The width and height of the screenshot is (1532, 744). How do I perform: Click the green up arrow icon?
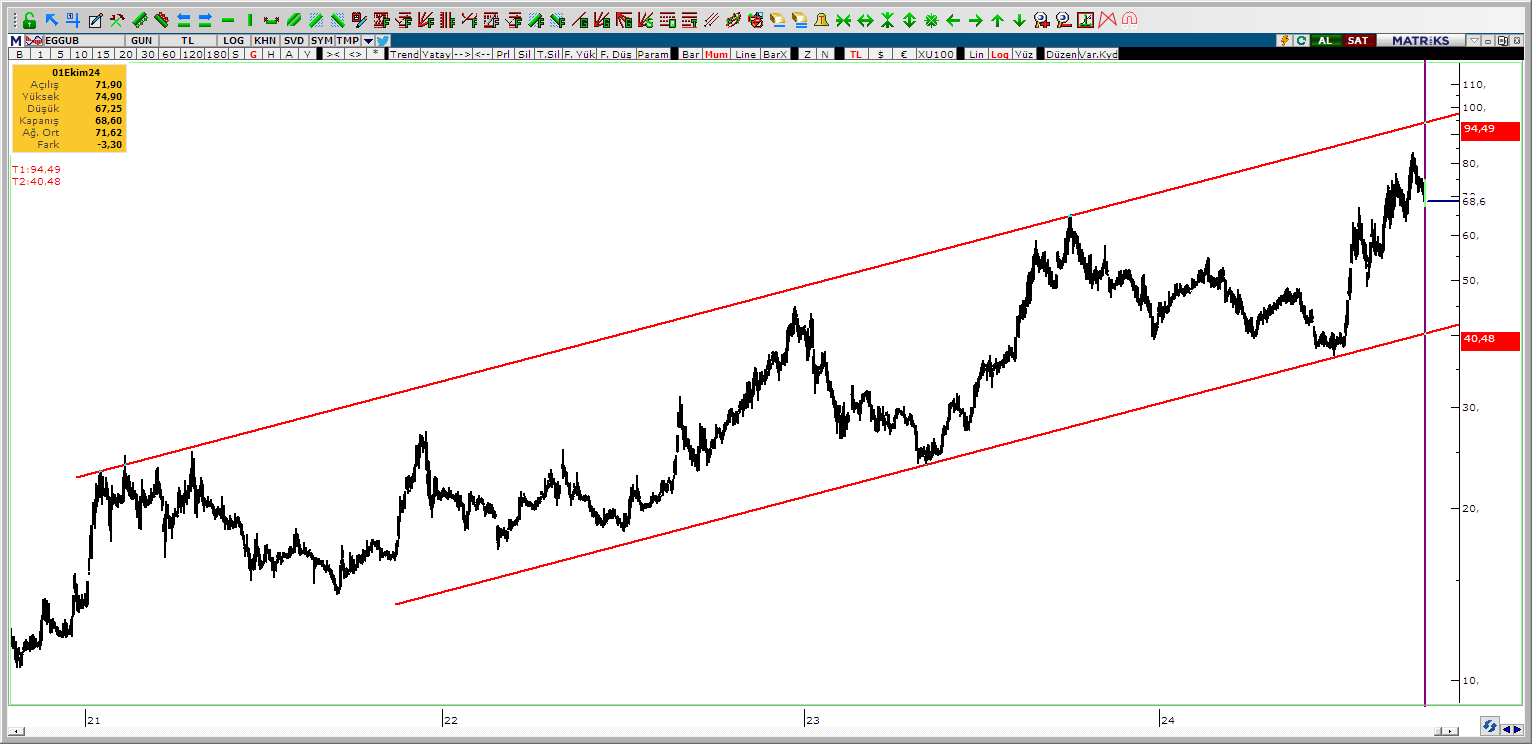997,20
